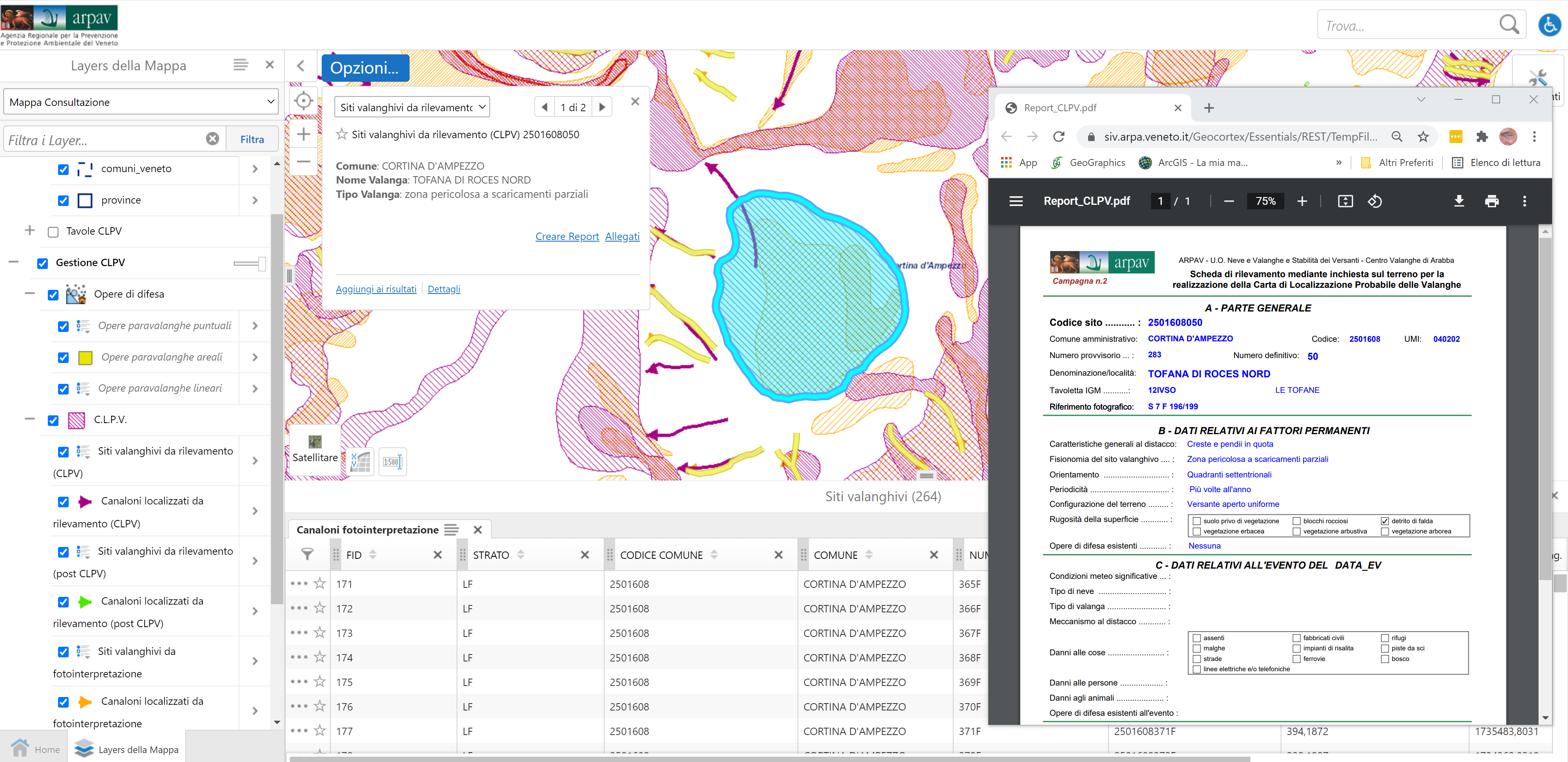Open PDF sidebar hamburger menu
This screenshot has height=762, width=1568.
(x=1016, y=201)
